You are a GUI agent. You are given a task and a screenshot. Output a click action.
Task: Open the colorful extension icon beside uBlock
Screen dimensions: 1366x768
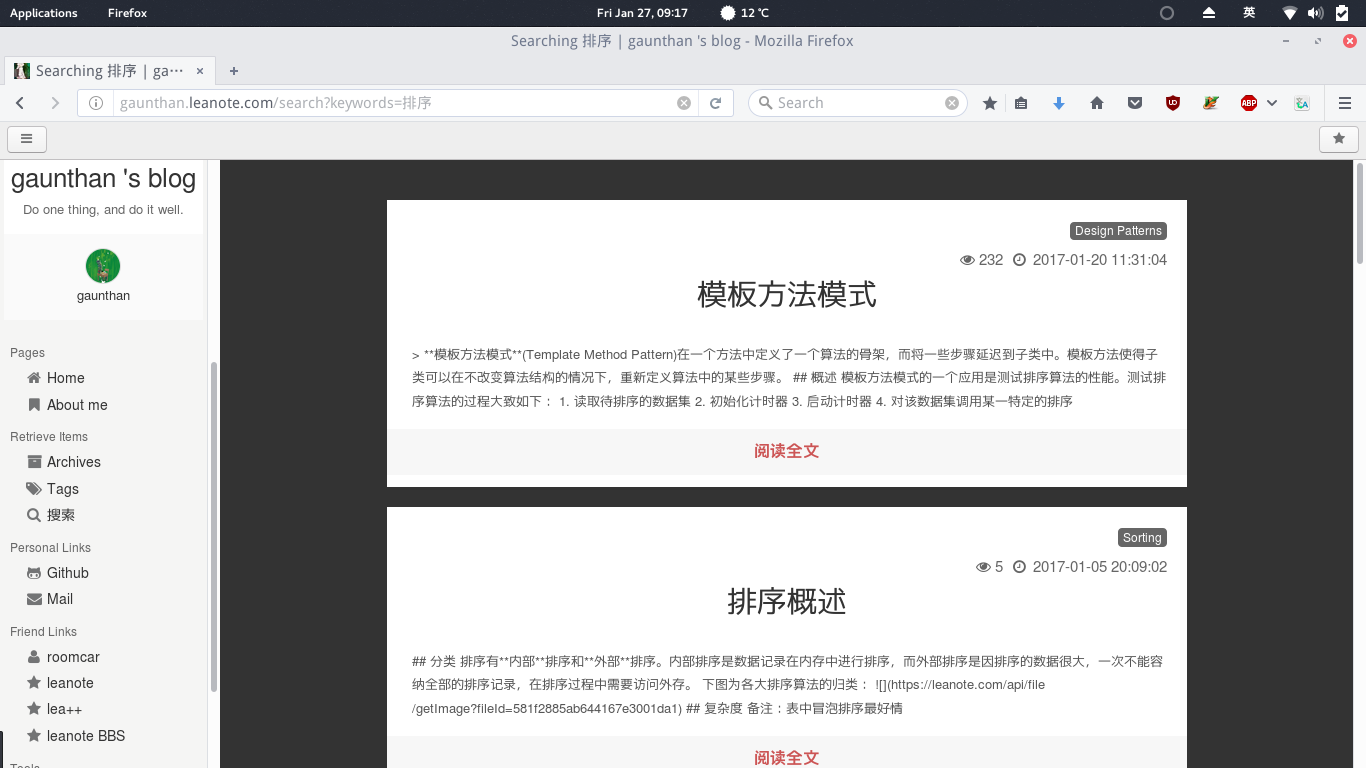click(1211, 103)
